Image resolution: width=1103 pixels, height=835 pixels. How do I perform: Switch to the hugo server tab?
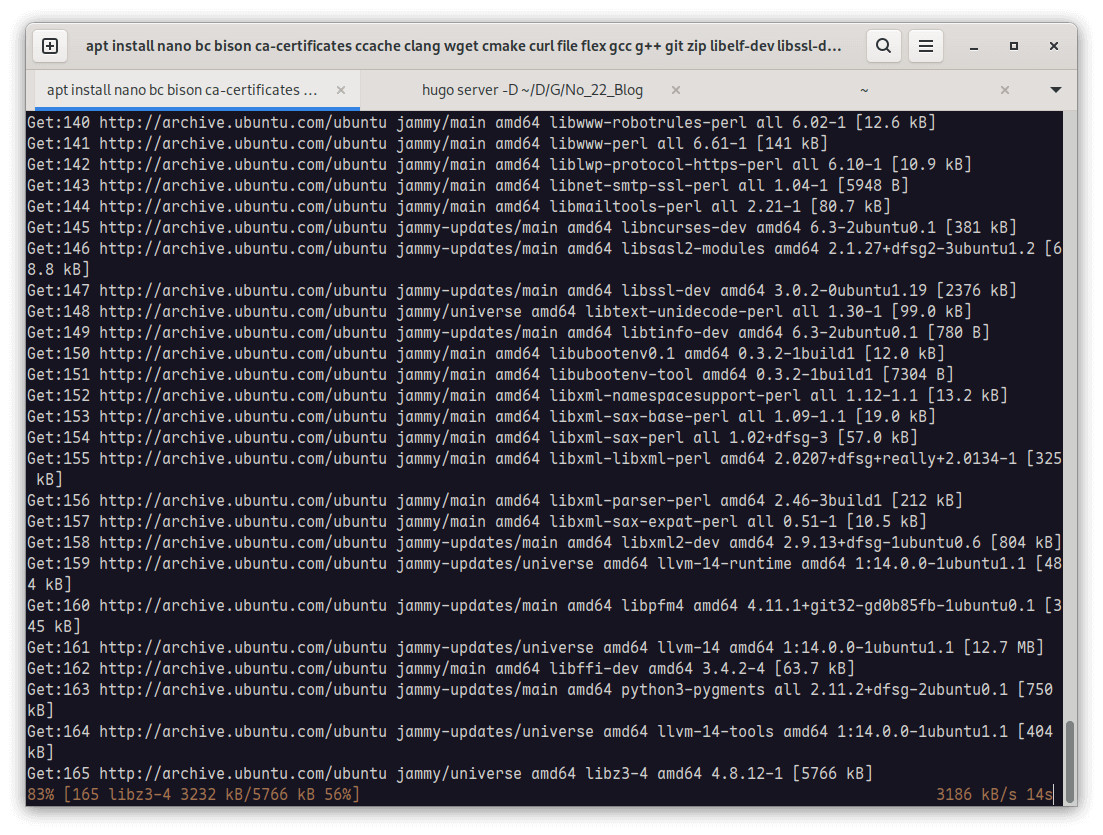[x=532, y=90]
